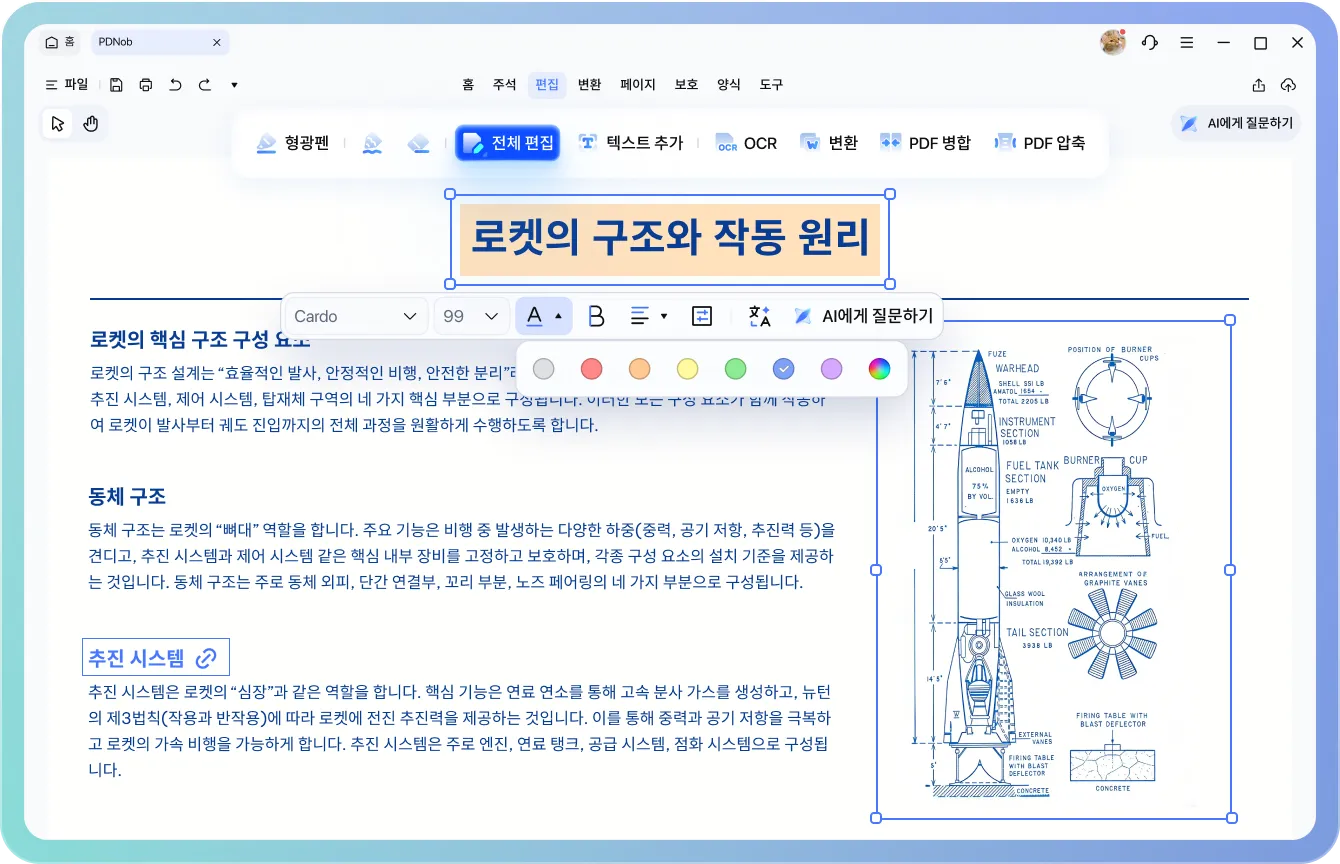Click the save icon next to 파일

[116, 85]
